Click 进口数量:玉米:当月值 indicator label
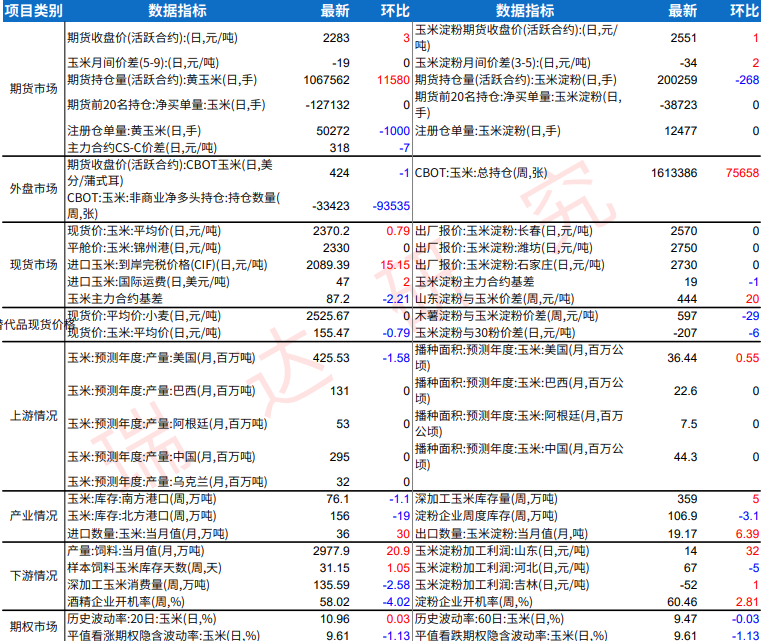The height and width of the screenshot is (641, 777). click(148, 534)
